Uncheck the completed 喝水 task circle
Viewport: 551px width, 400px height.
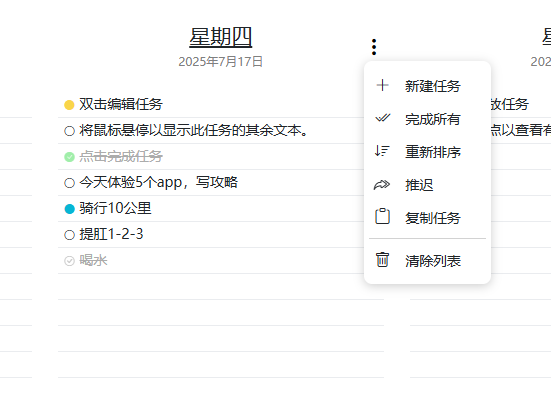(70, 261)
